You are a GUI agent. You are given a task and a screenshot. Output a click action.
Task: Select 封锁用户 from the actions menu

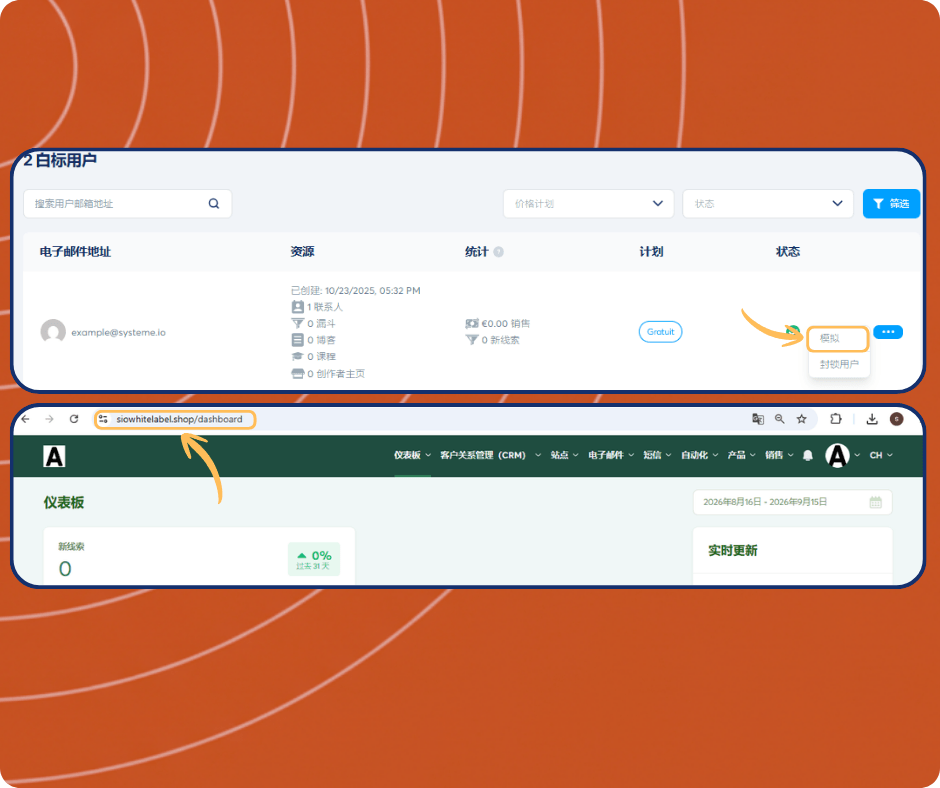pos(839,364)
